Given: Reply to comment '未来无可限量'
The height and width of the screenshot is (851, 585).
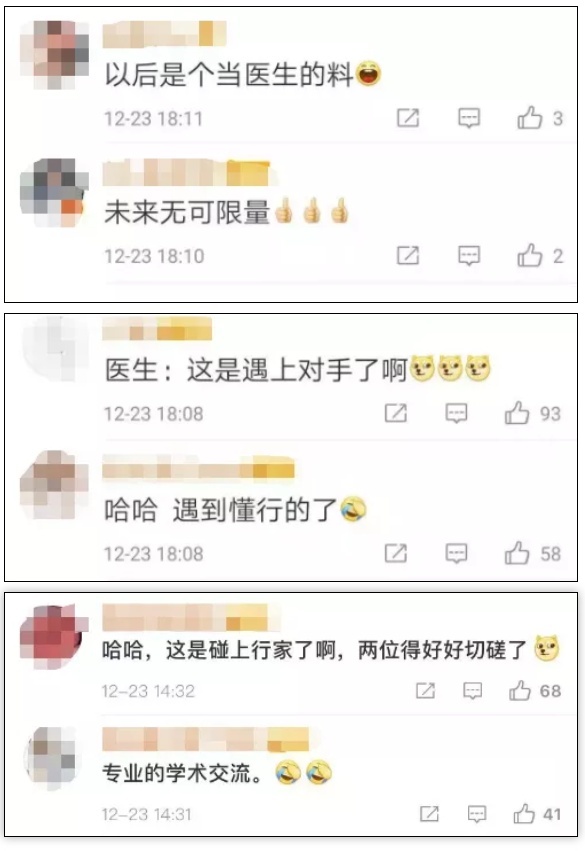Looking at the screenshot, I should point(469,256).
